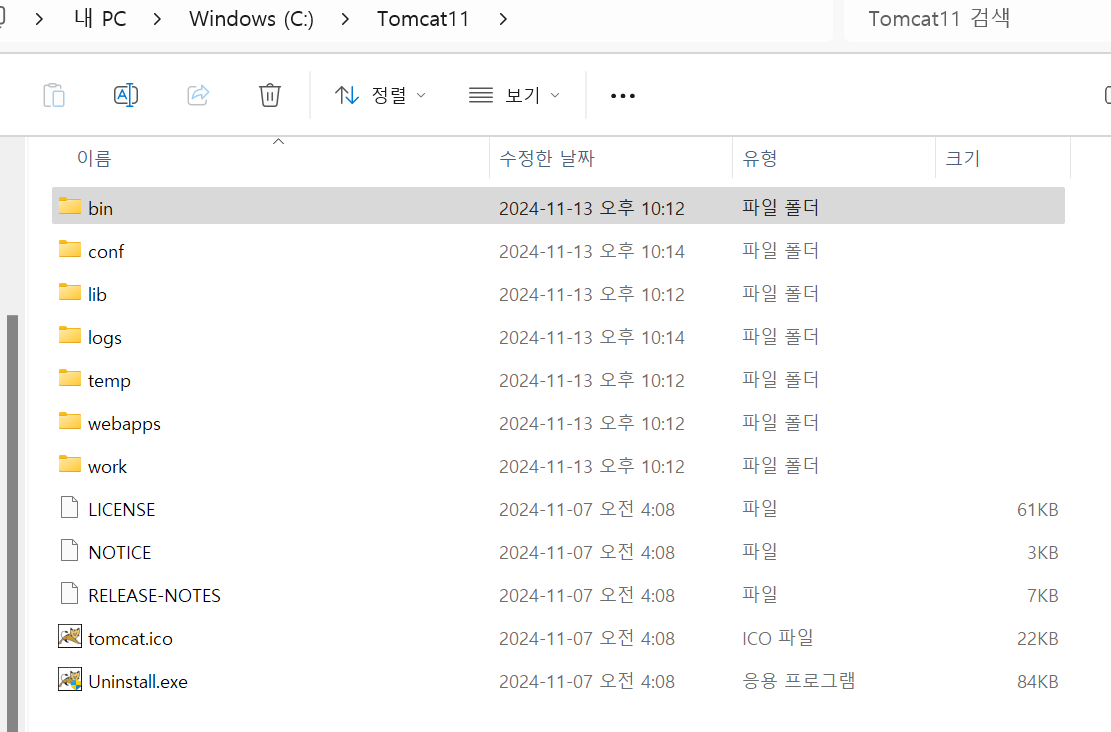
Task: Click the conf folder icon
Action: pos(69,249)
